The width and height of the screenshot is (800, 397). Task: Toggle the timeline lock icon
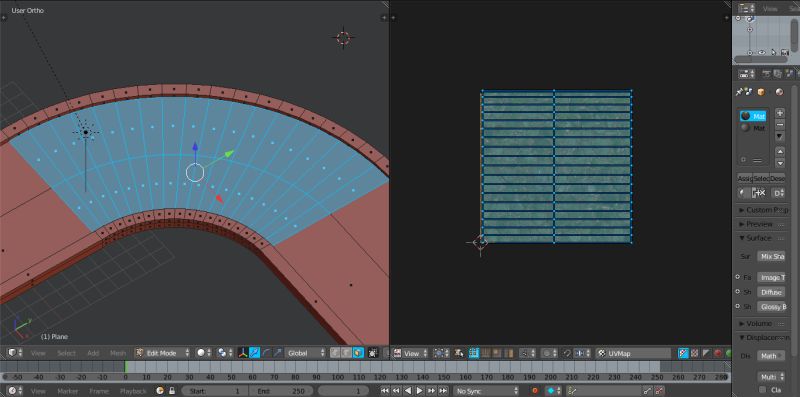click(x=172, y=391)
